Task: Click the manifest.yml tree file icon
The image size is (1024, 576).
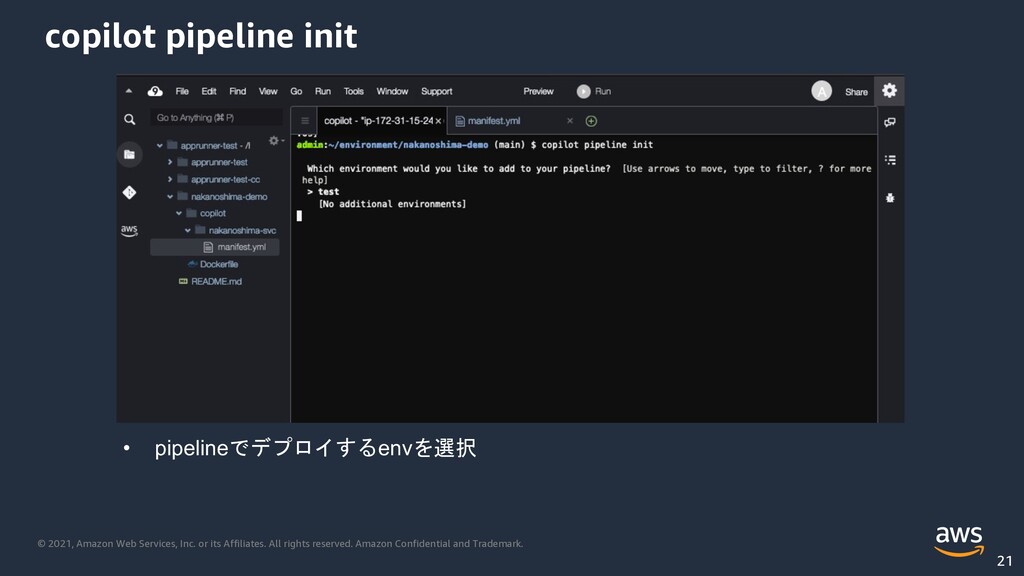Action: pos(208,247)
